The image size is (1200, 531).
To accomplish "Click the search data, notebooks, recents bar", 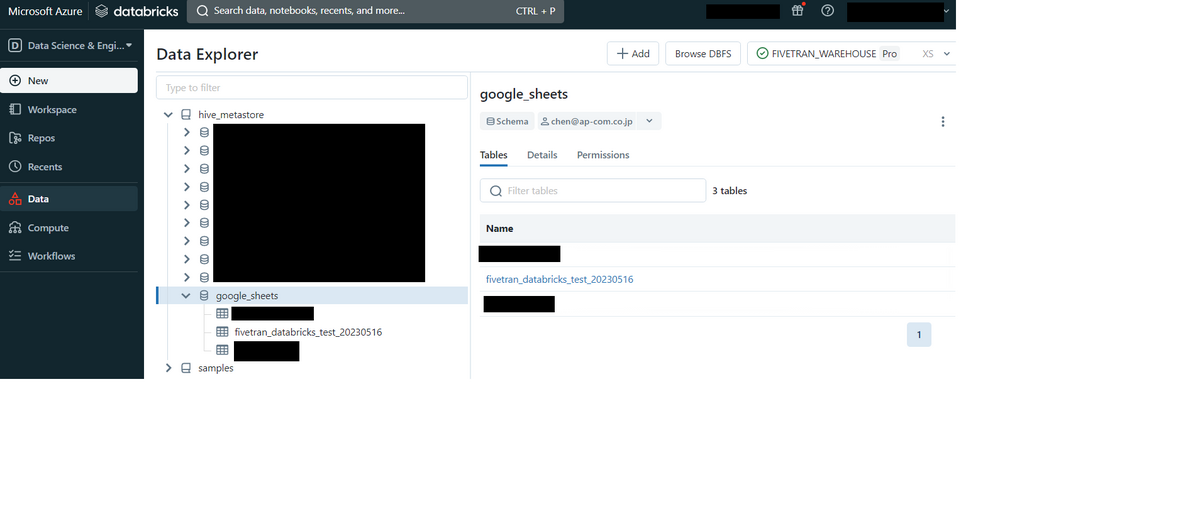I will [375, 11].
